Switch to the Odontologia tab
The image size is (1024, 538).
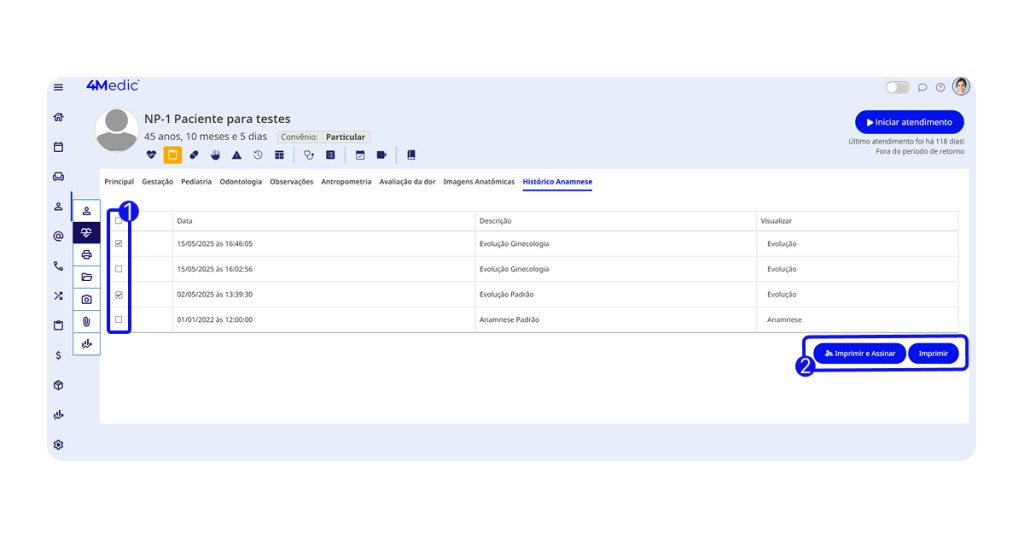click(240, 182)
